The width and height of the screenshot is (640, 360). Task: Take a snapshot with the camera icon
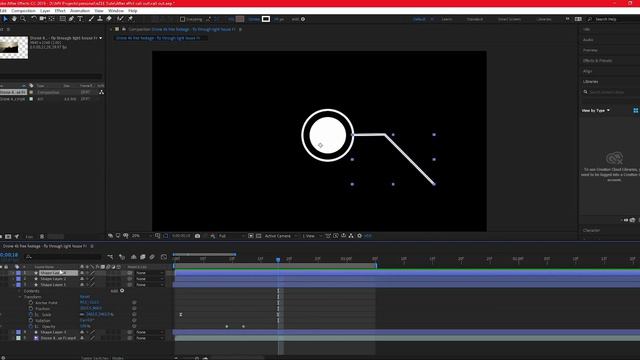198,236
